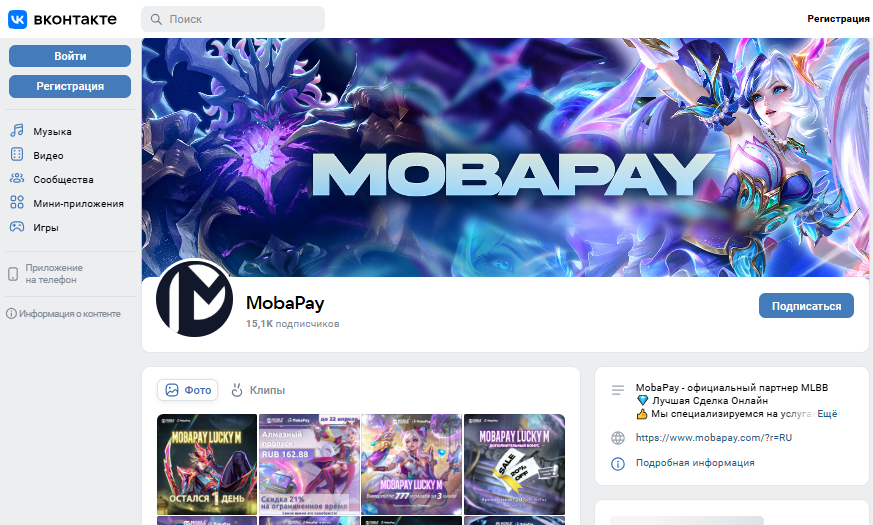Click the phone app icon

click(13, 274)
